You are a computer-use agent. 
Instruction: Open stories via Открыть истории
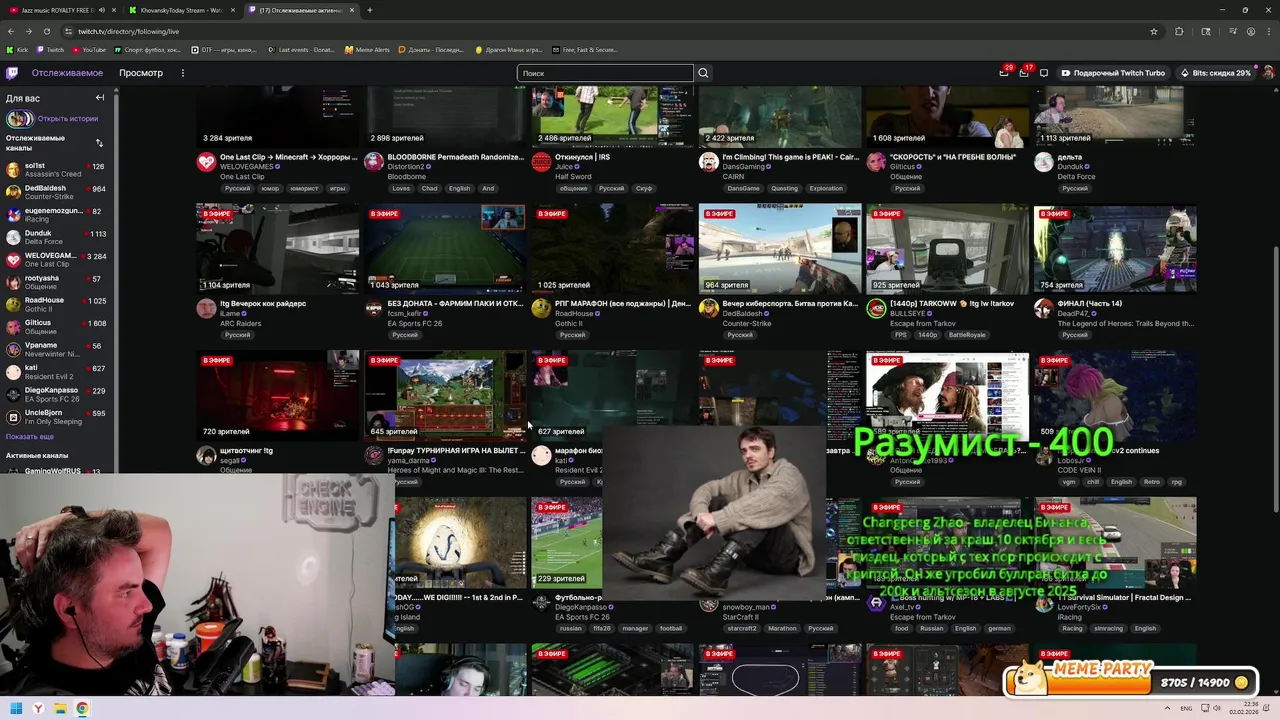click(68, 119)
